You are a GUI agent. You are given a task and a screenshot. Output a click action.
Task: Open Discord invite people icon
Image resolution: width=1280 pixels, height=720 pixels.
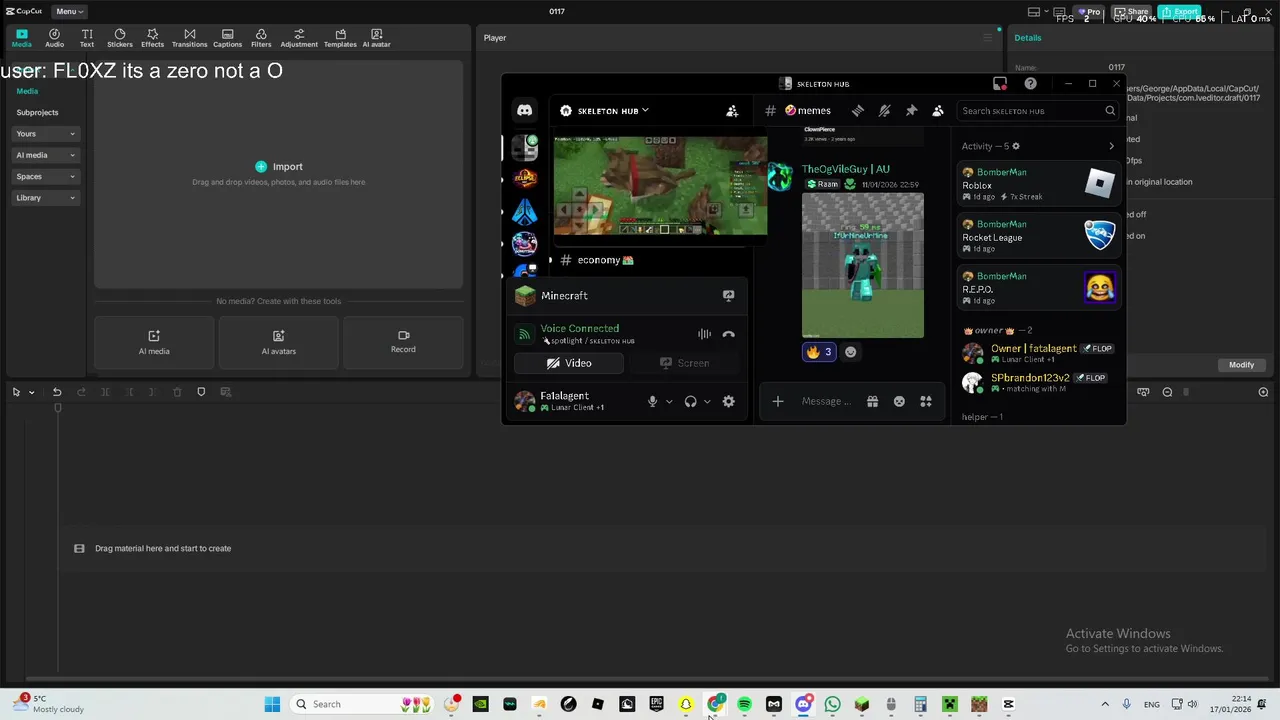click(732, 111)
